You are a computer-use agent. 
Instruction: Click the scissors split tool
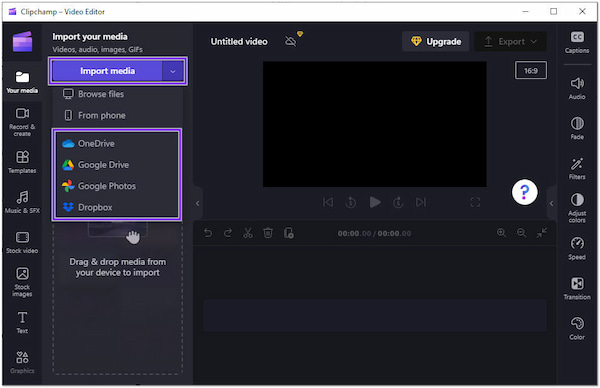(x=248, y=233)
